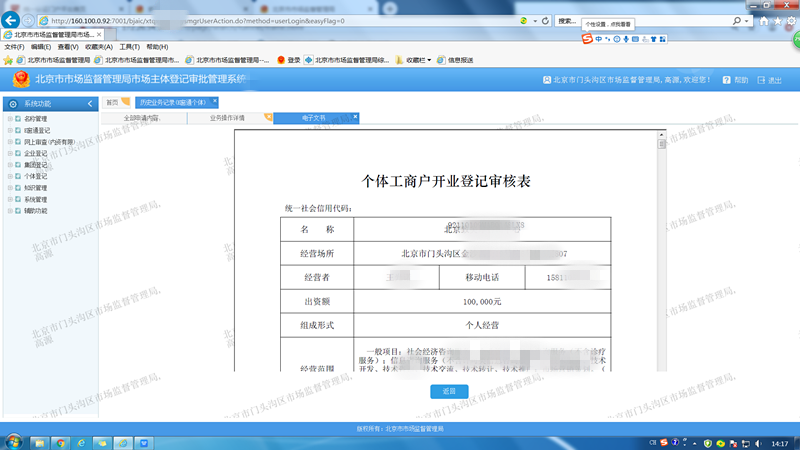Click the Sogou input method S icon
Image resolution: width=800 pixels, height=450 pixels.
click(588, 38)
